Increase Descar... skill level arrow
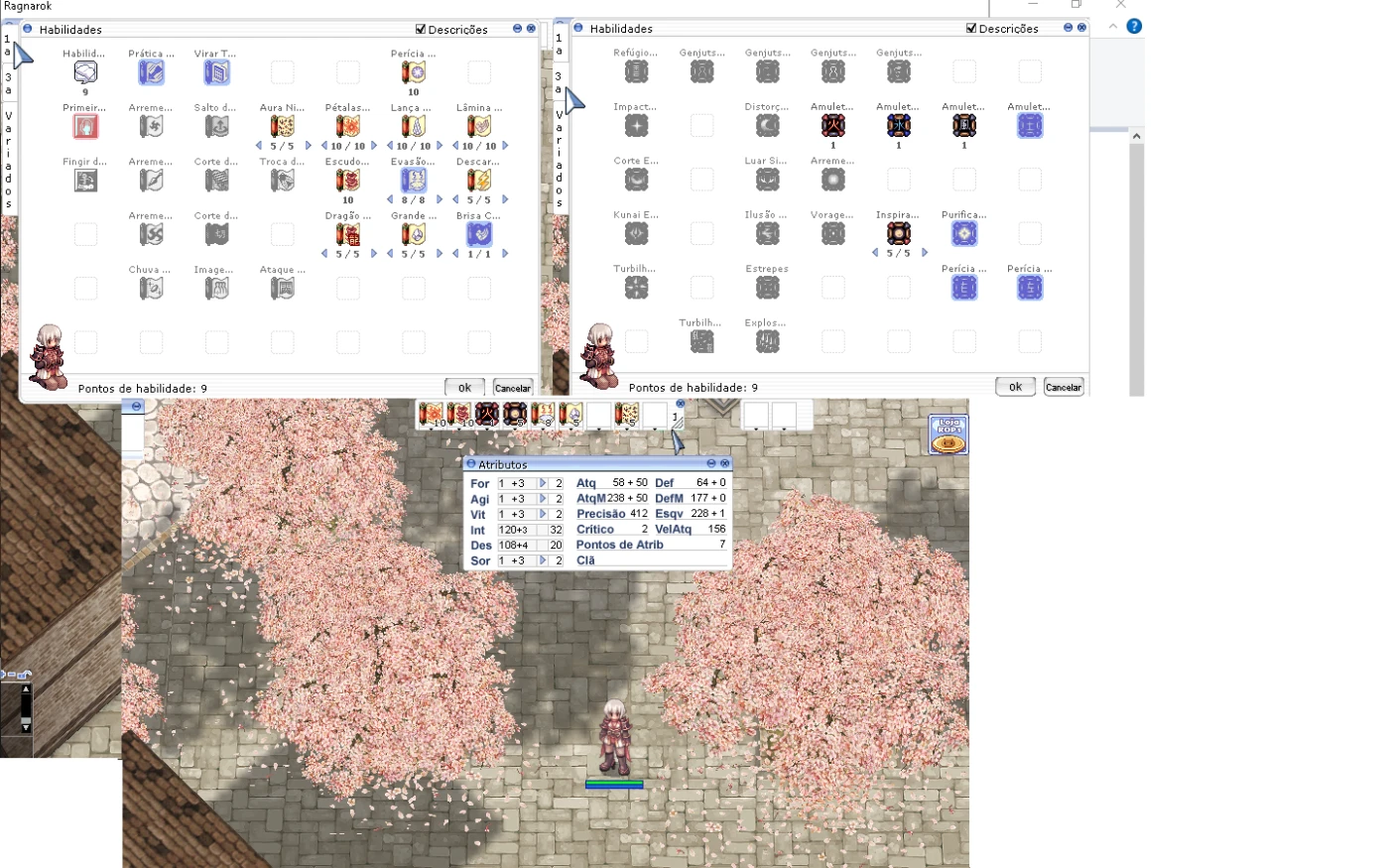This screenshot has height=868, width=1389. click(505, 199)
